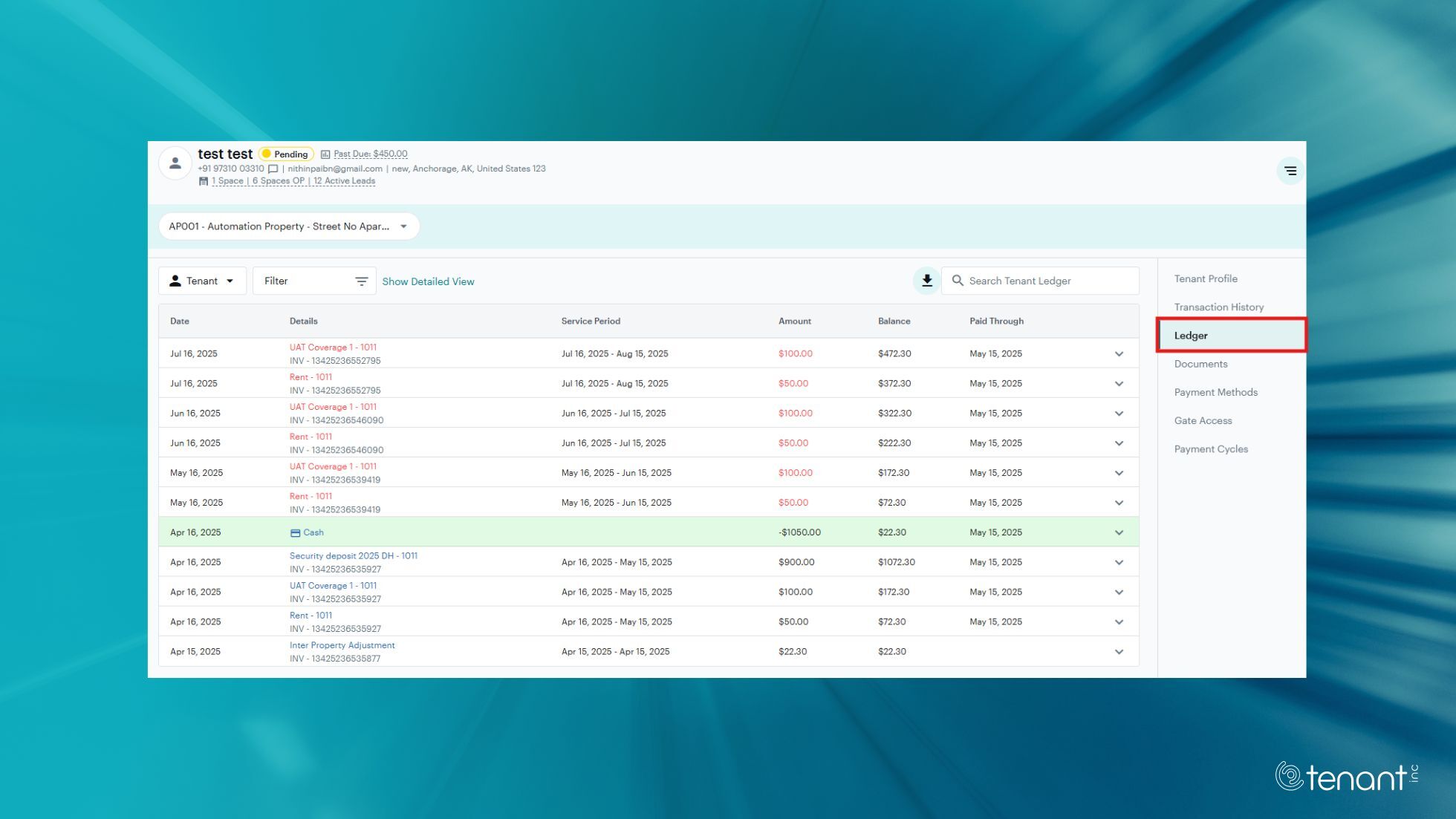Open Security deposit 2025 DH - 1011 link
The height and width of the screenshot is (819, 1456).
point(354,555)
